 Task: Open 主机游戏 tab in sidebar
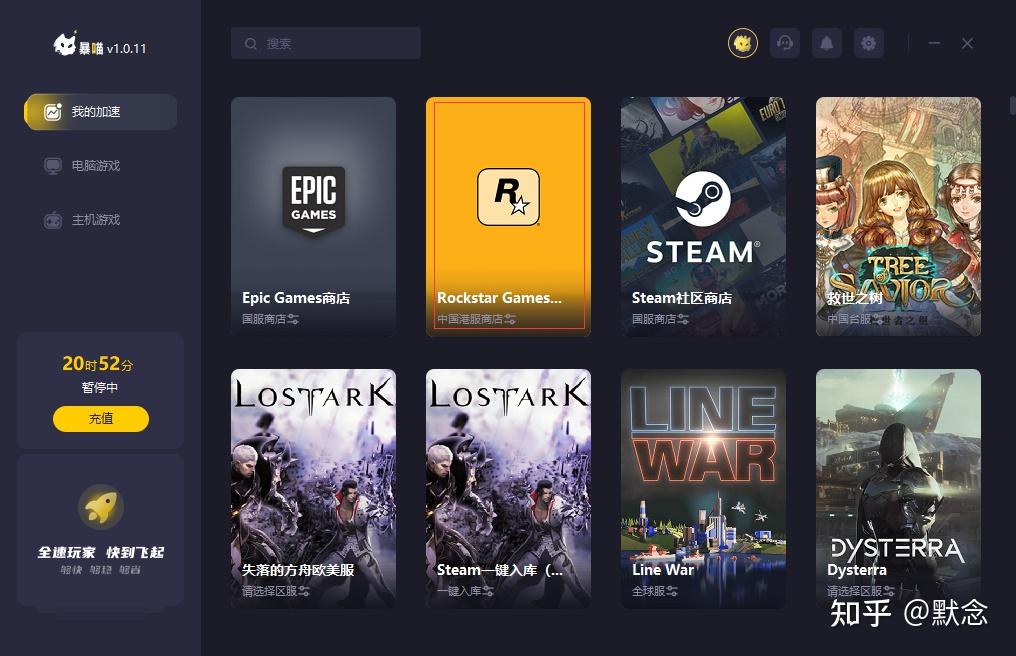click(100, 220)
